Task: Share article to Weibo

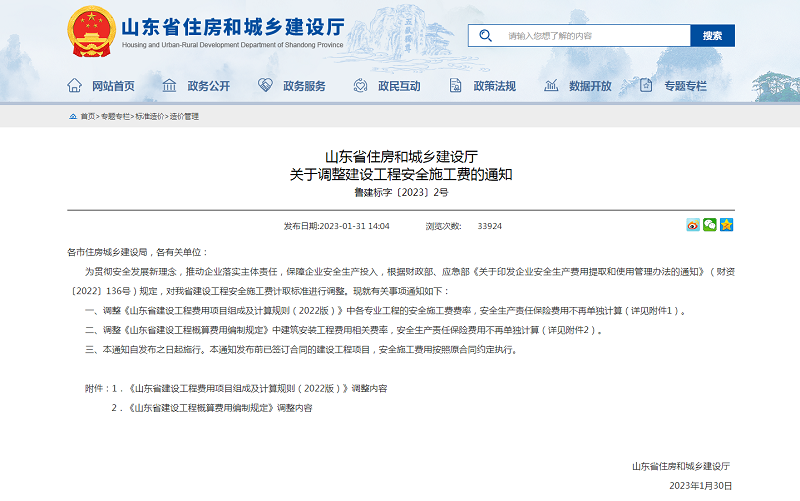Action: pos(693,224)
